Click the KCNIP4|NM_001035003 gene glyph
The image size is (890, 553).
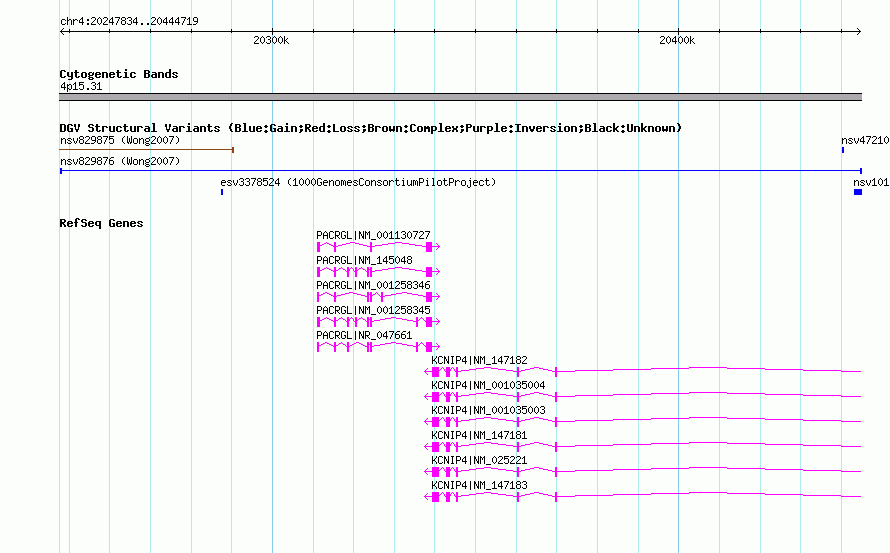coord(643,421)
